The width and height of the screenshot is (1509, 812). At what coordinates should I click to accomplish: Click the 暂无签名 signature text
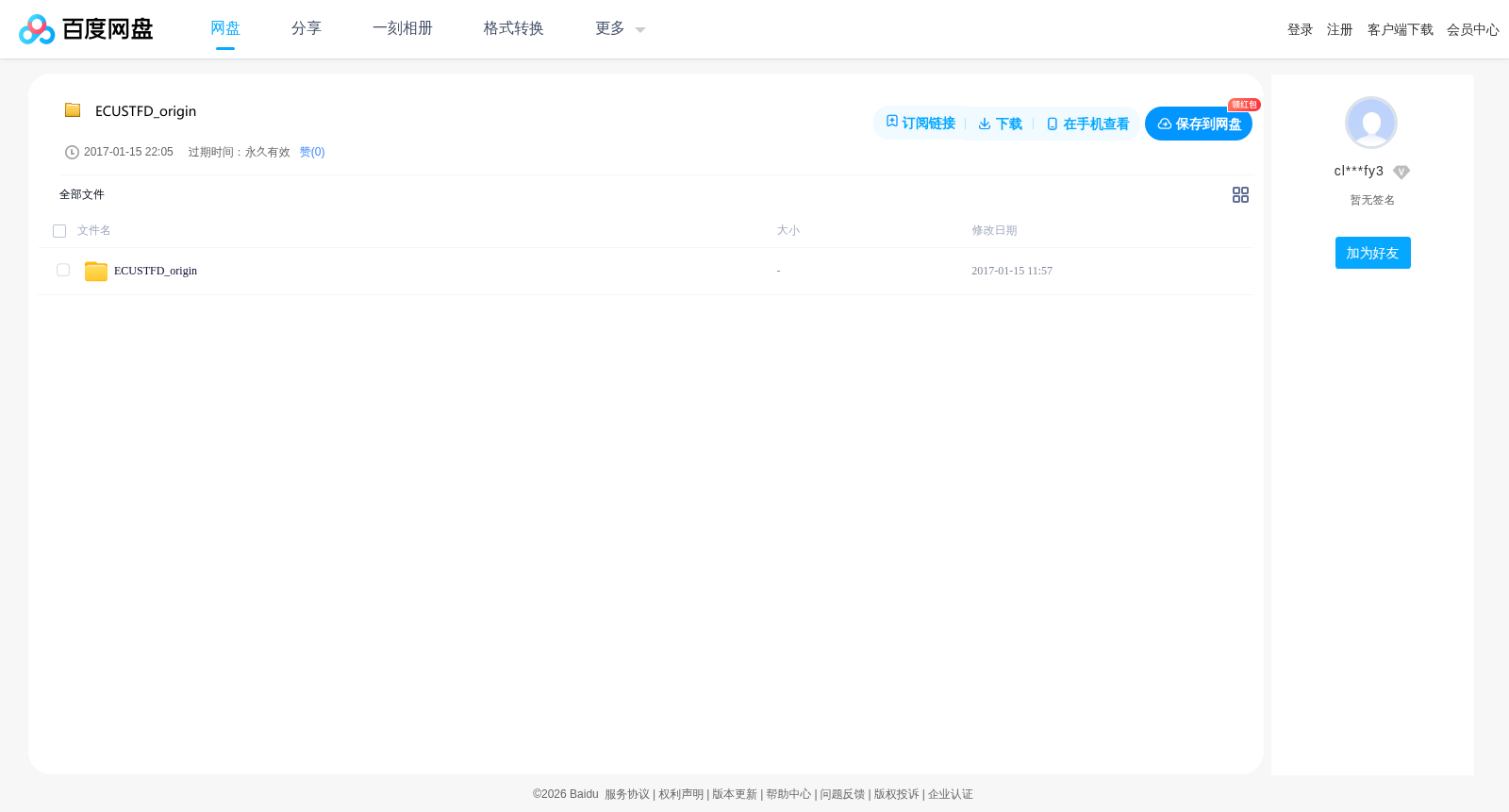coord(1372,200)
